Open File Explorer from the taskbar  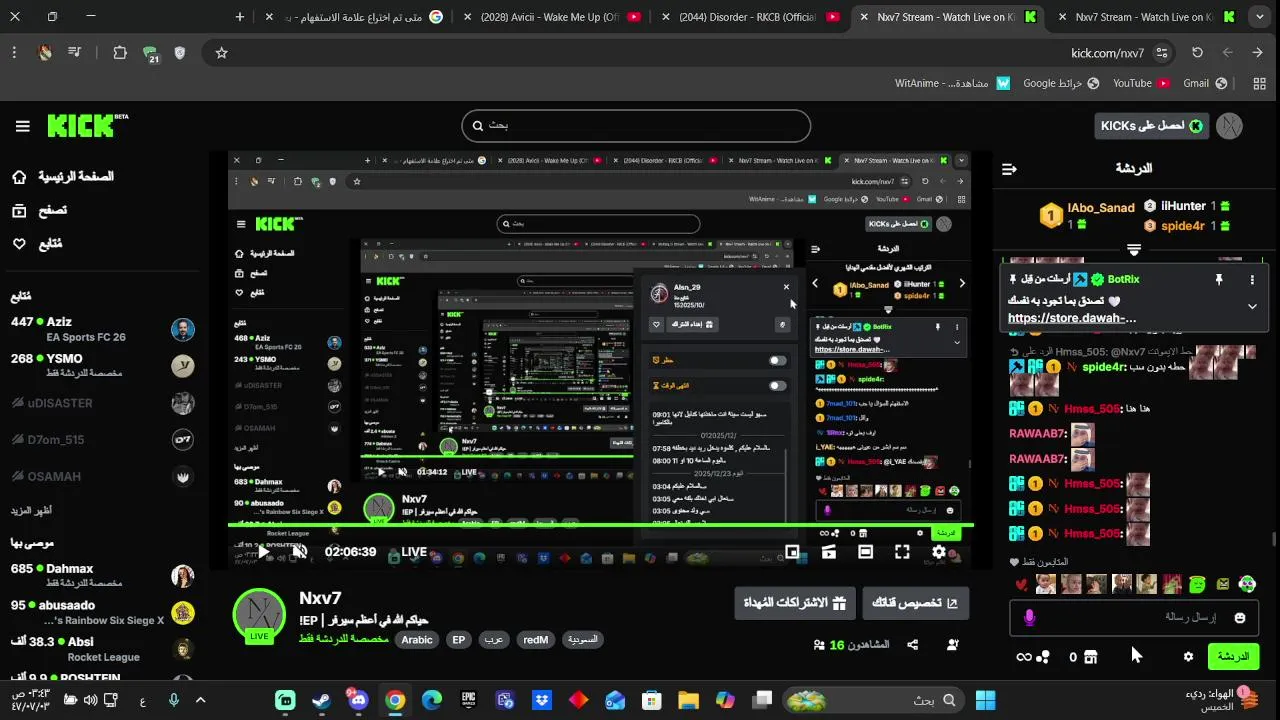pyautogui.click(x=688, y=700)
